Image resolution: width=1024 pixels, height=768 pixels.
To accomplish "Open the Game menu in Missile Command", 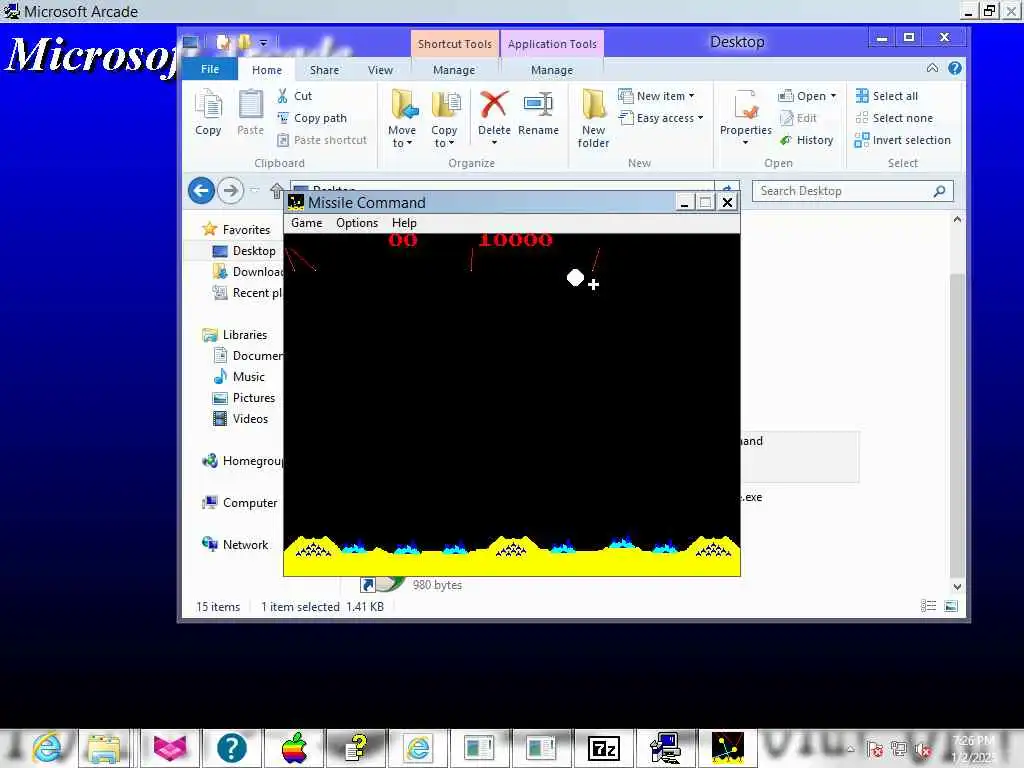I will (x=306, y=223).
